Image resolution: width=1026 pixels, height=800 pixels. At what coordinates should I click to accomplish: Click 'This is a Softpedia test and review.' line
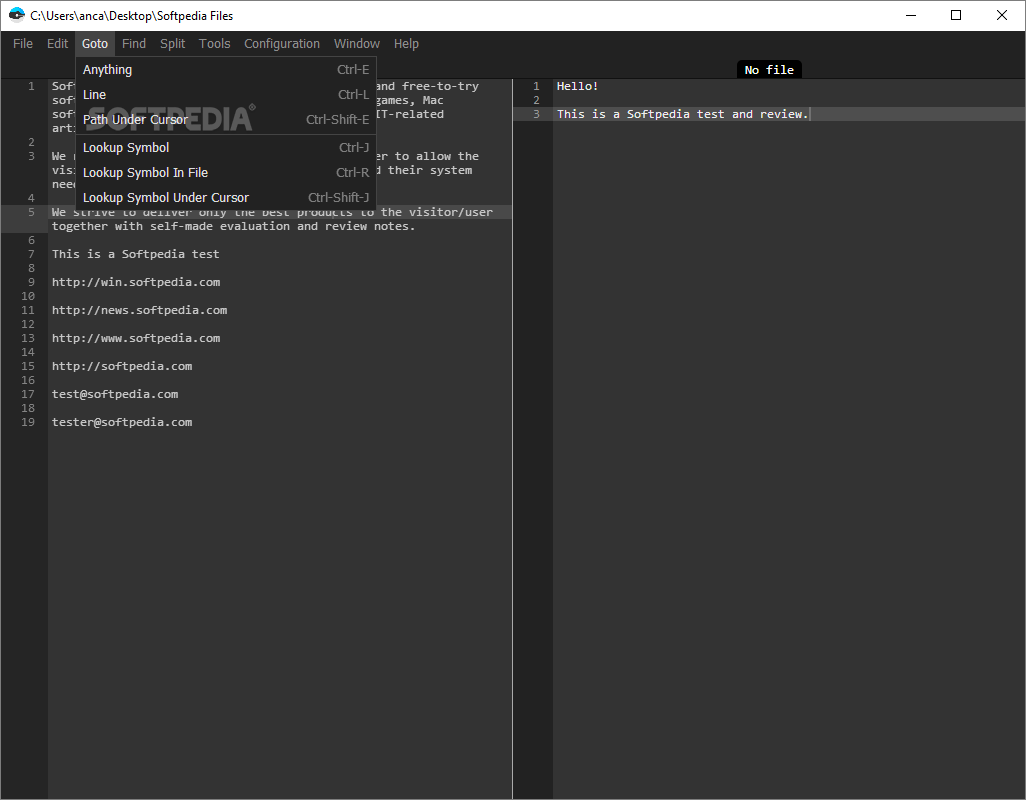(x=682, y=114)
